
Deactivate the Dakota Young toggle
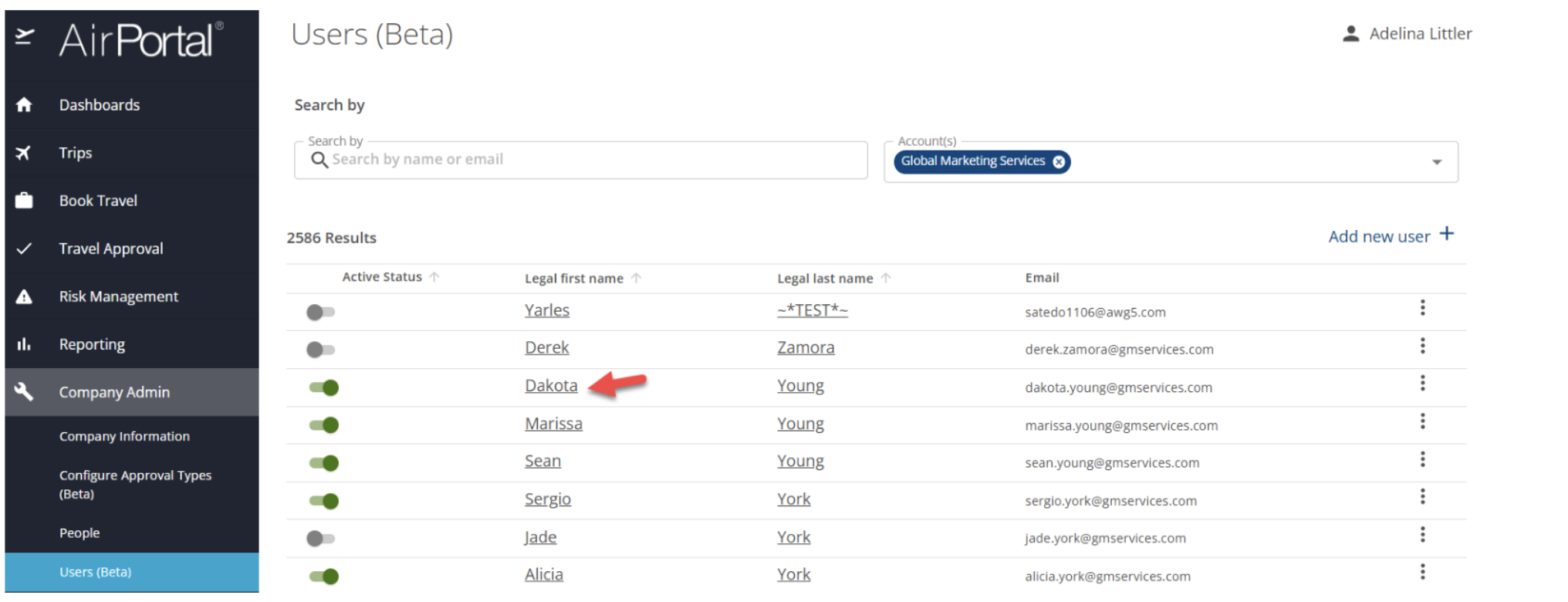click(x=324, y=387)
